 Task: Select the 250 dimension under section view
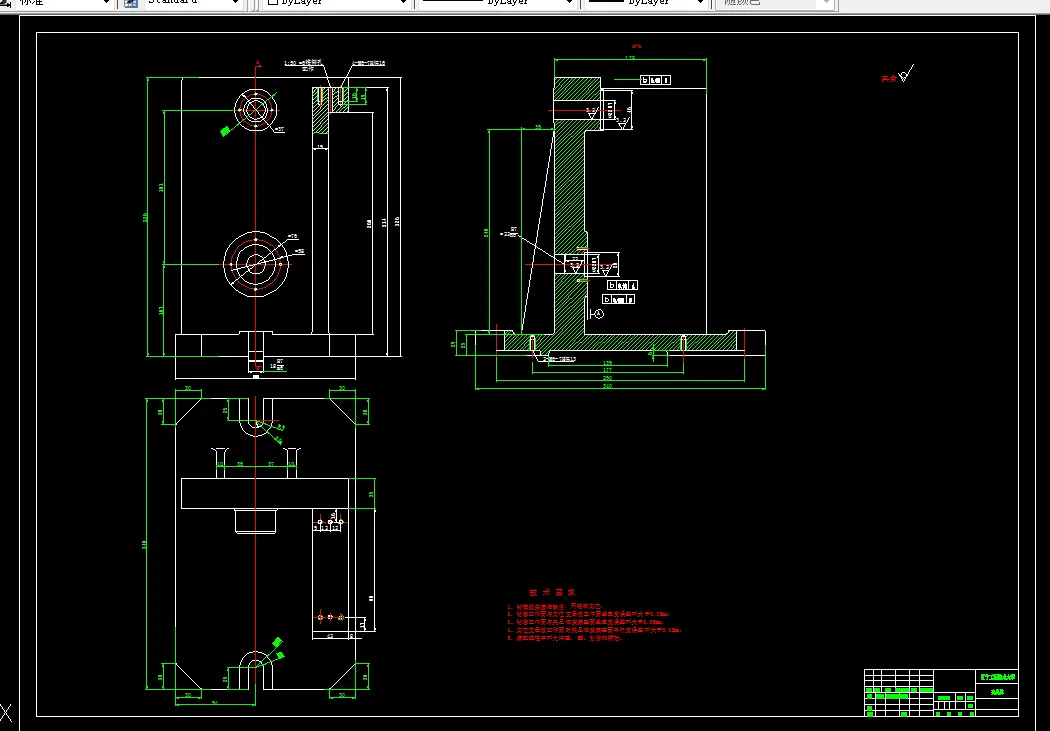pos(607,378)
